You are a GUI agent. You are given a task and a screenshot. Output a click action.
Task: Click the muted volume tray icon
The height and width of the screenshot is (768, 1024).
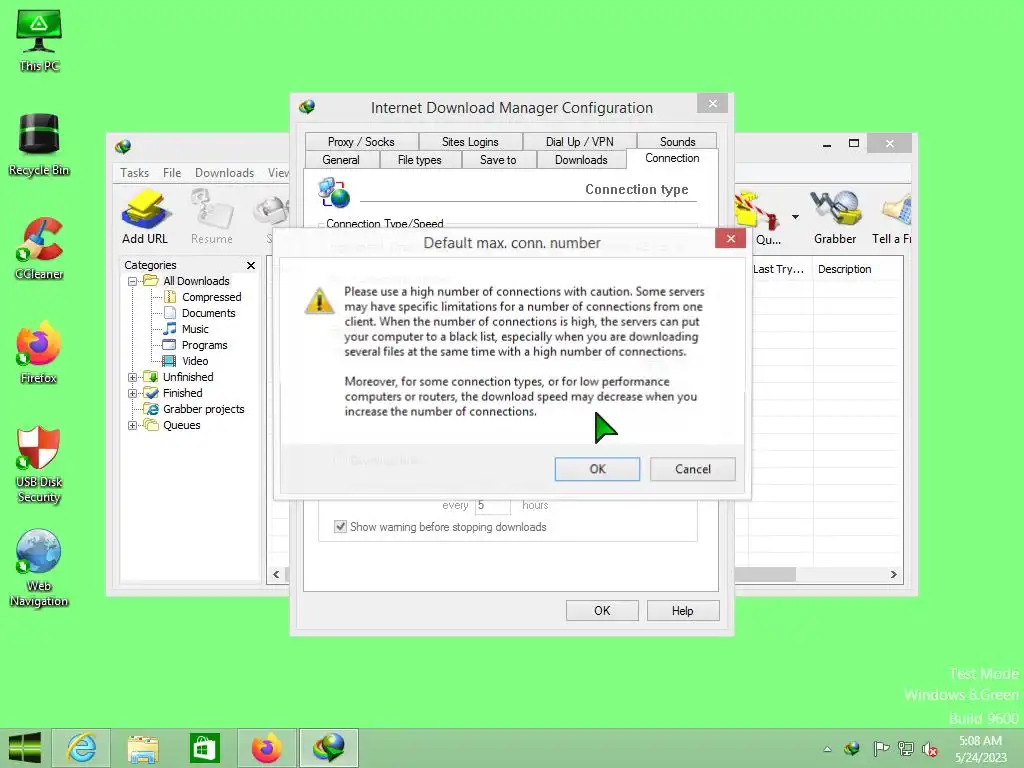coord(929,749)
